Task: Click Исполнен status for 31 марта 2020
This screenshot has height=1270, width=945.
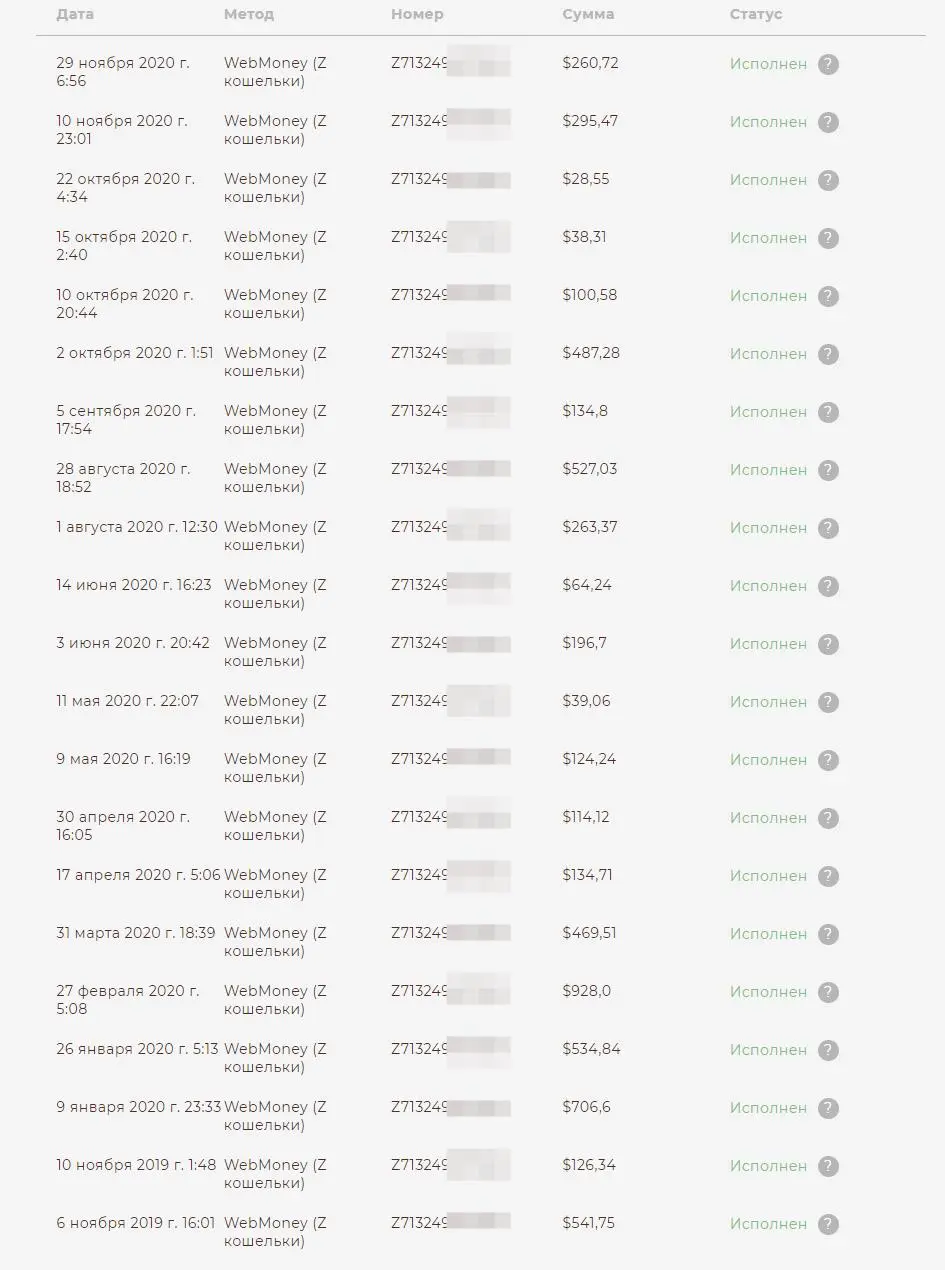Action: (x=768, y=934)
